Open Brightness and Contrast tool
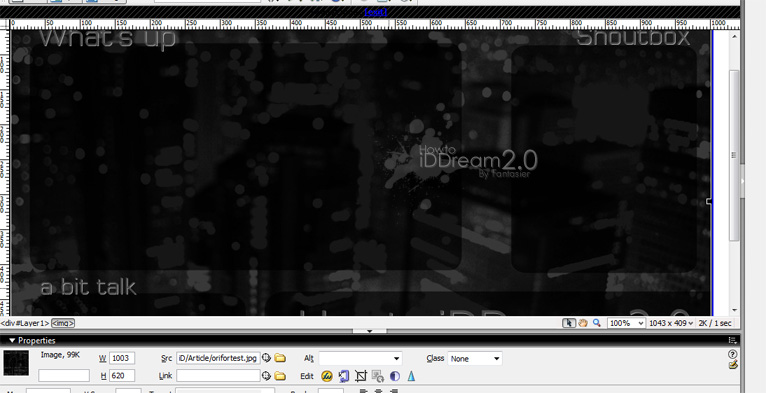766x393 pixels. [395, 376]
